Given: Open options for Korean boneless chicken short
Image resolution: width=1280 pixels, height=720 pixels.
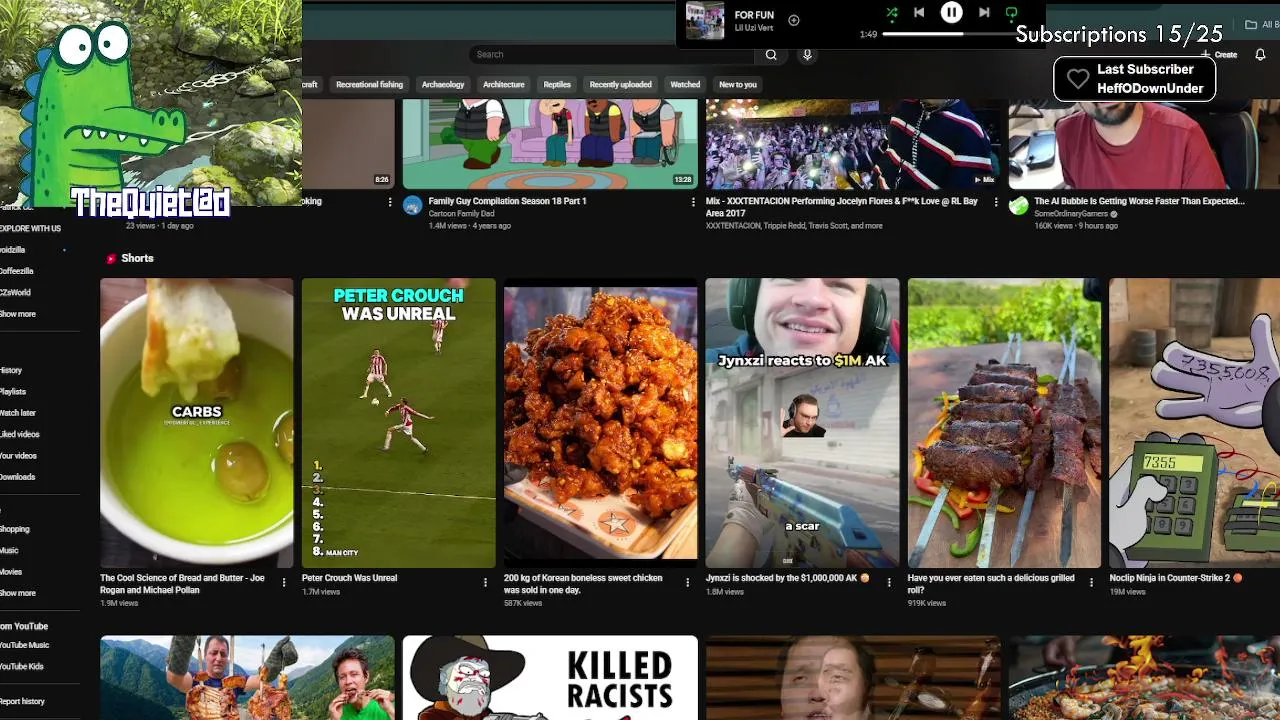Looking at the screenshot, I should coord(687,582).
